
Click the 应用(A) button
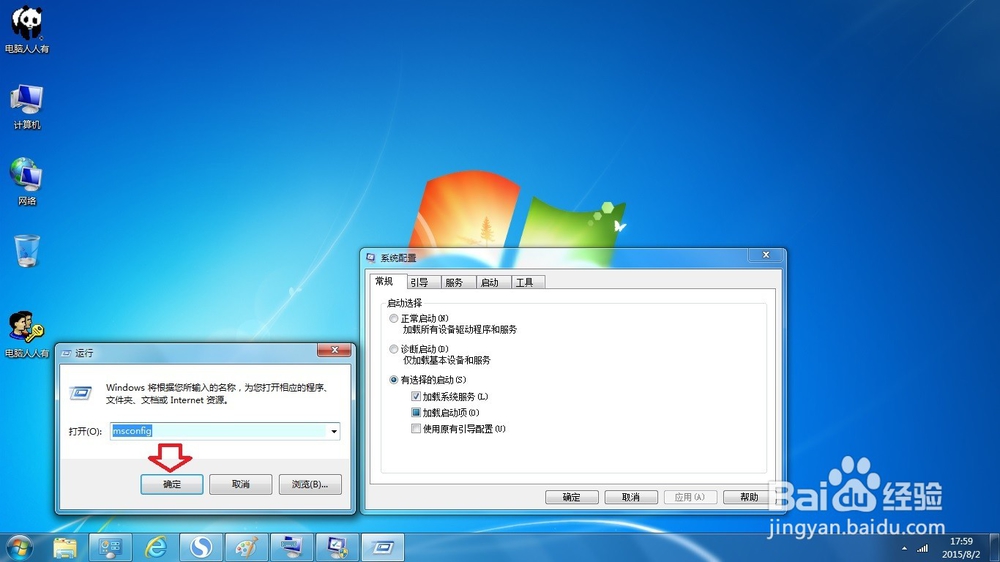click(690, 497)
